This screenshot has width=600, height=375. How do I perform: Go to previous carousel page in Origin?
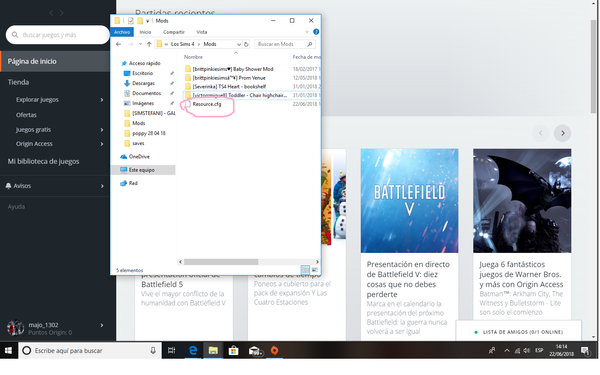point(541,133)
